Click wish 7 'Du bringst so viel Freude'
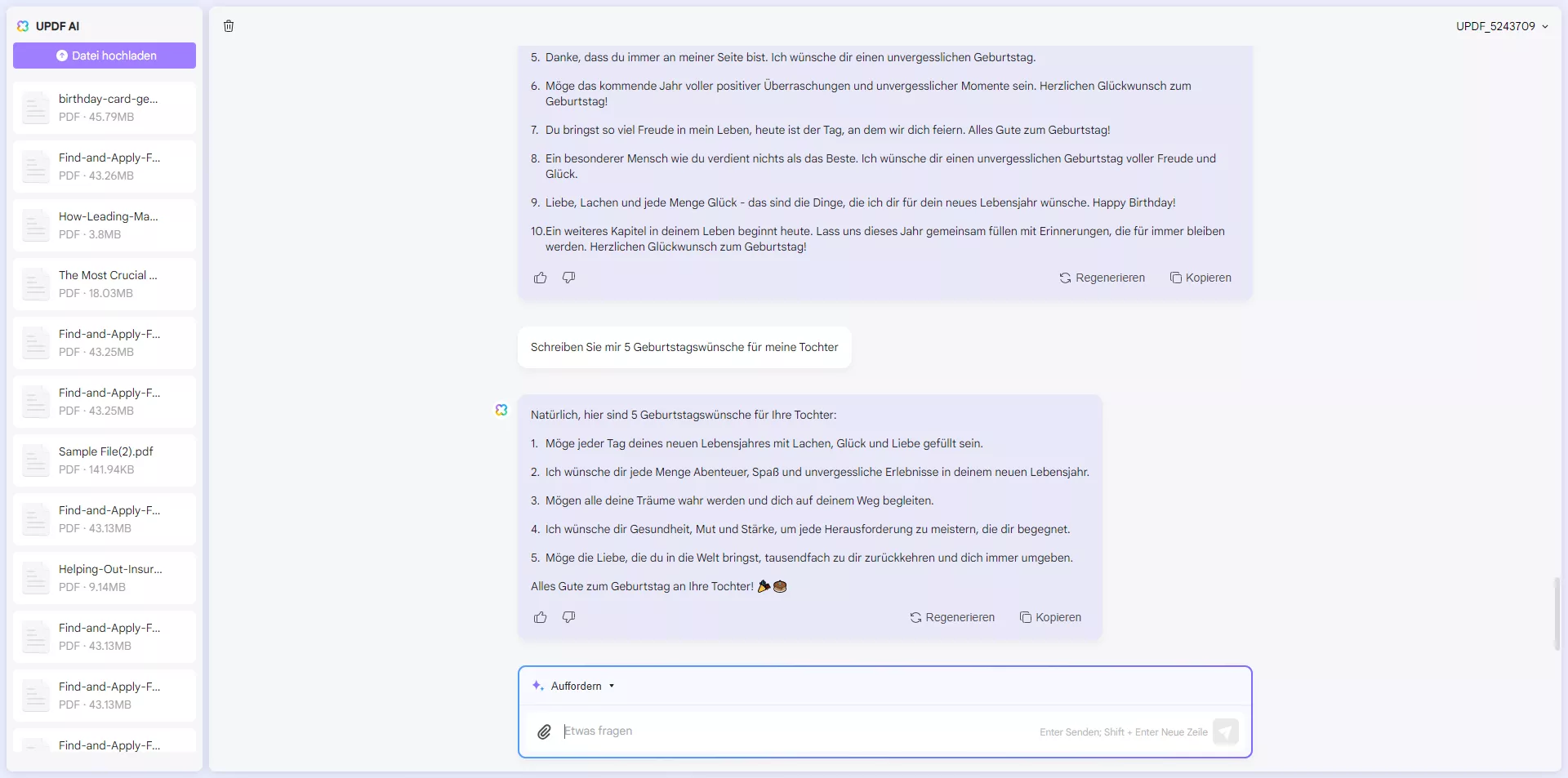The width and height of the screenshot is (1568, 778). click(827, 130)
